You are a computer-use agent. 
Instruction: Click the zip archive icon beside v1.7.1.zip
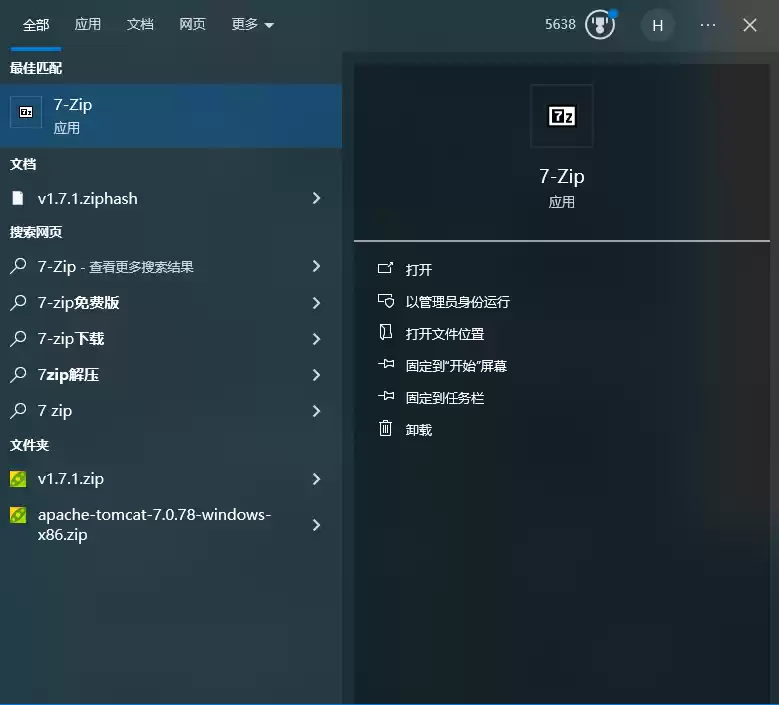pyautogui.click(x=18, y=479)
